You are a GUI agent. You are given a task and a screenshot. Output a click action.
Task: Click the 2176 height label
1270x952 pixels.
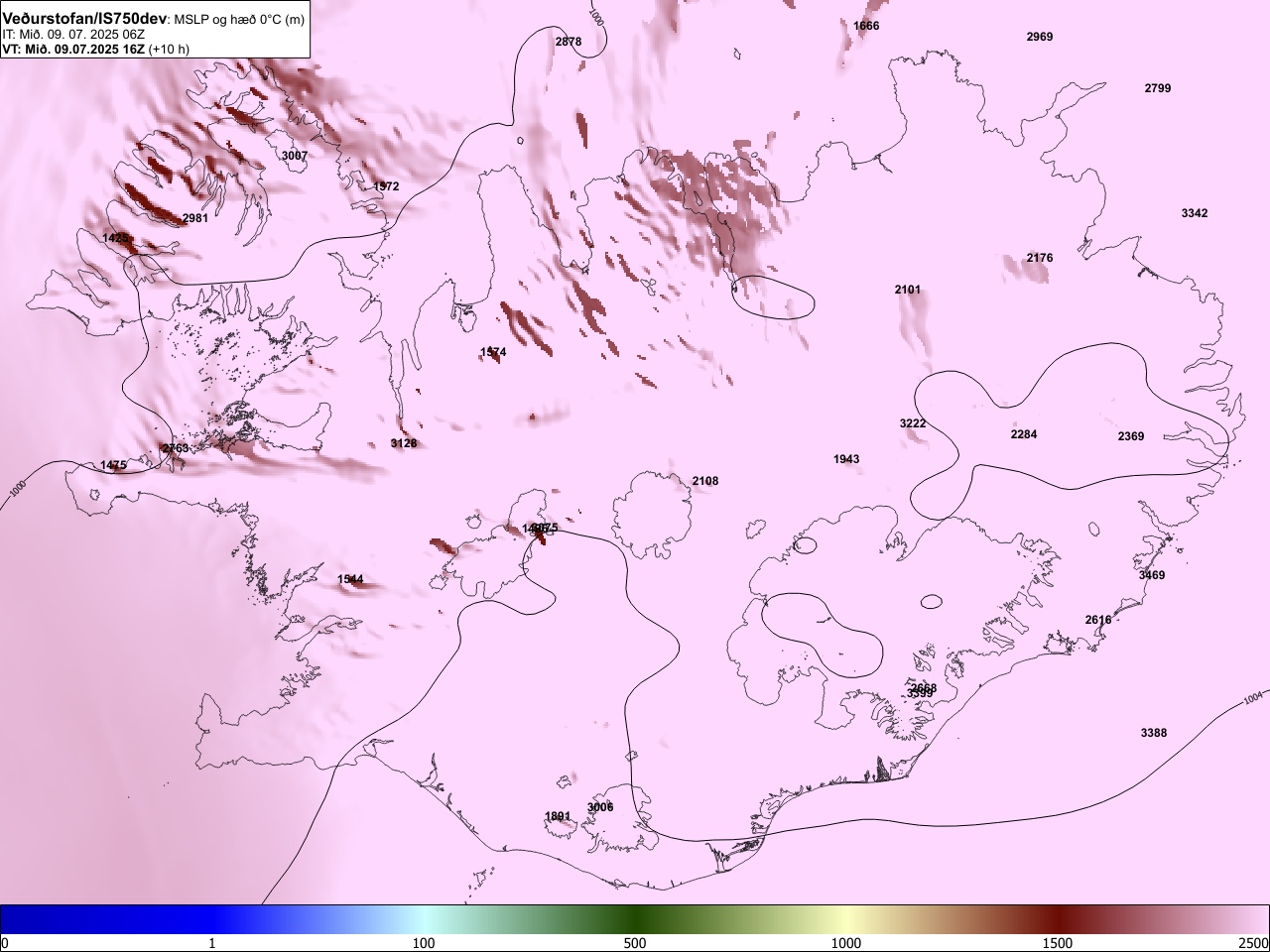[x=1040, y=258]
